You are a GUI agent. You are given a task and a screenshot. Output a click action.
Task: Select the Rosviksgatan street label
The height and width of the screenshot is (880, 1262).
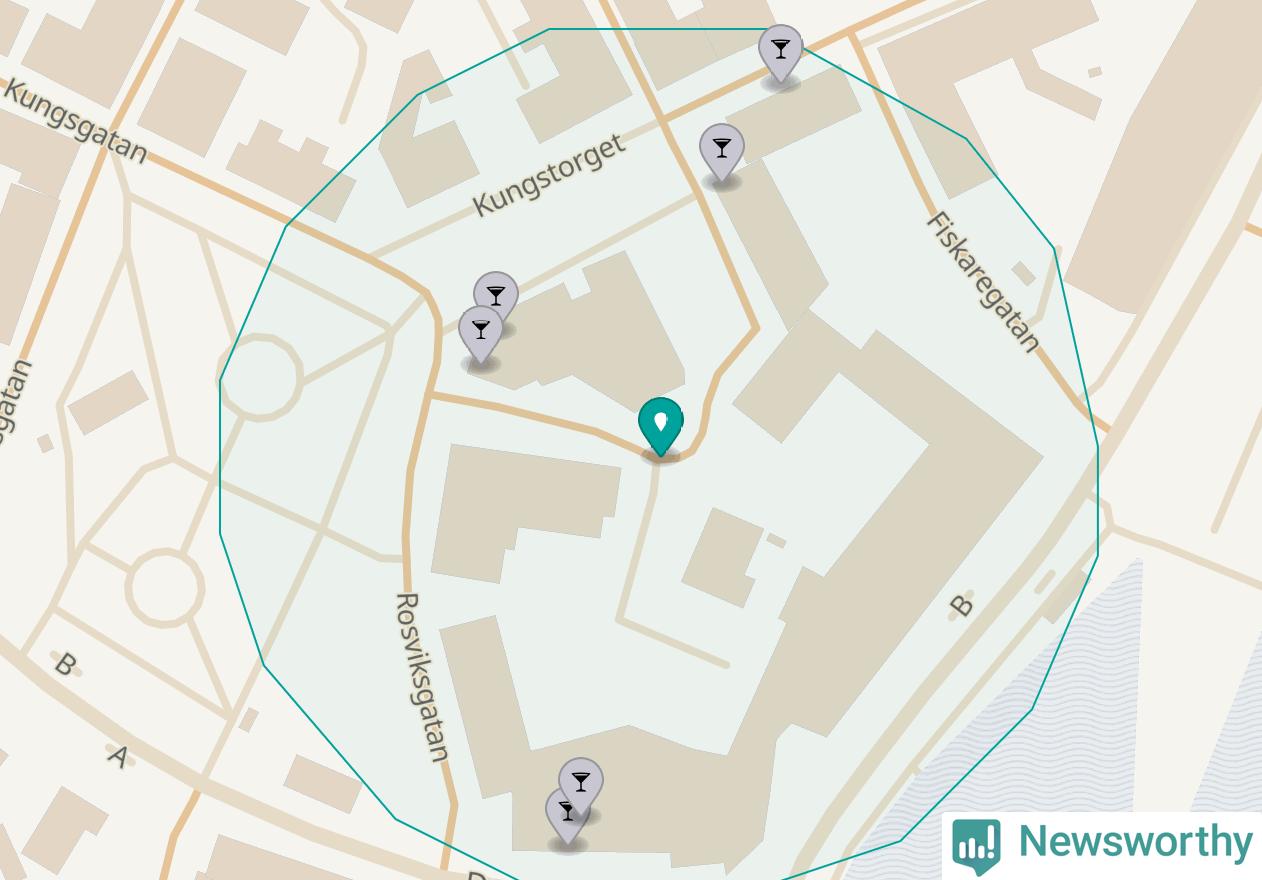coord(421,677)
